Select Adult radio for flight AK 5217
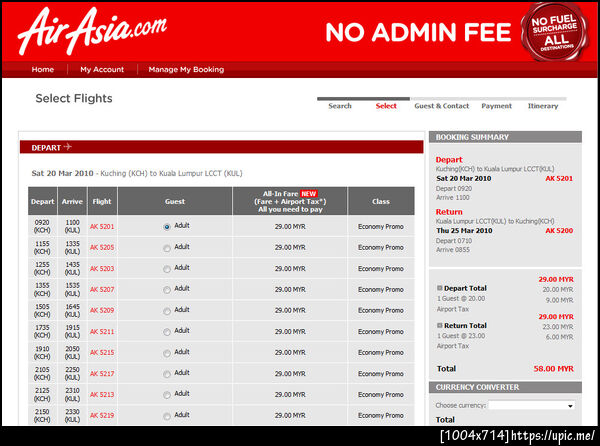 coord(167,374)
